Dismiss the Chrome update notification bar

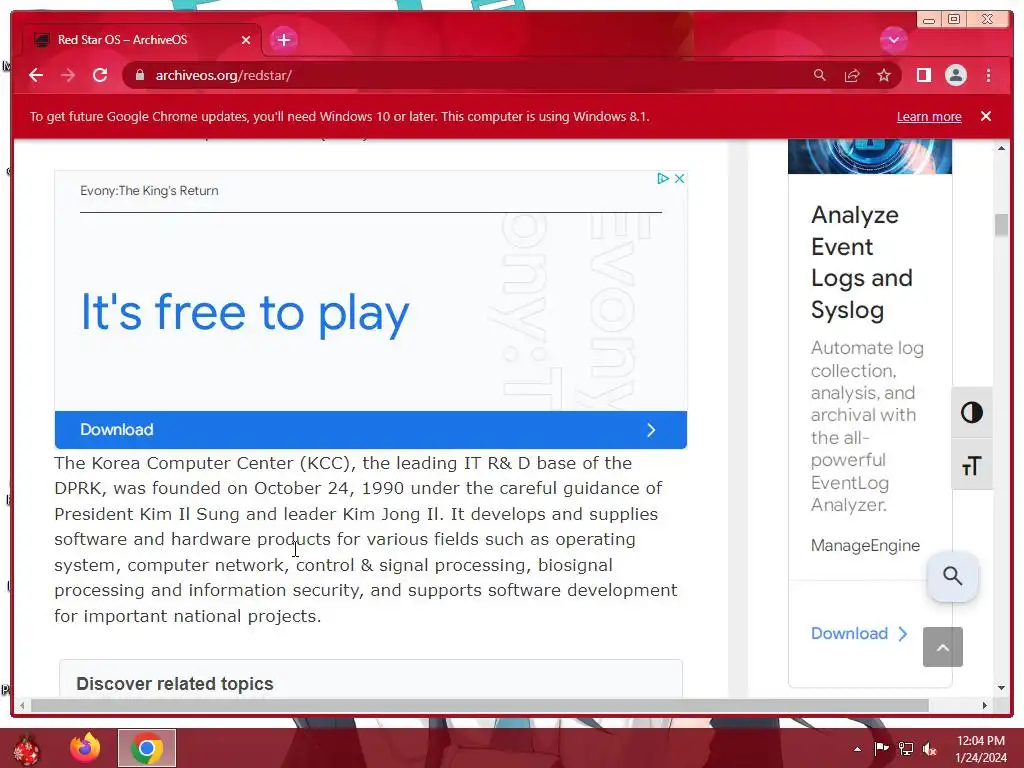(986, 116)
